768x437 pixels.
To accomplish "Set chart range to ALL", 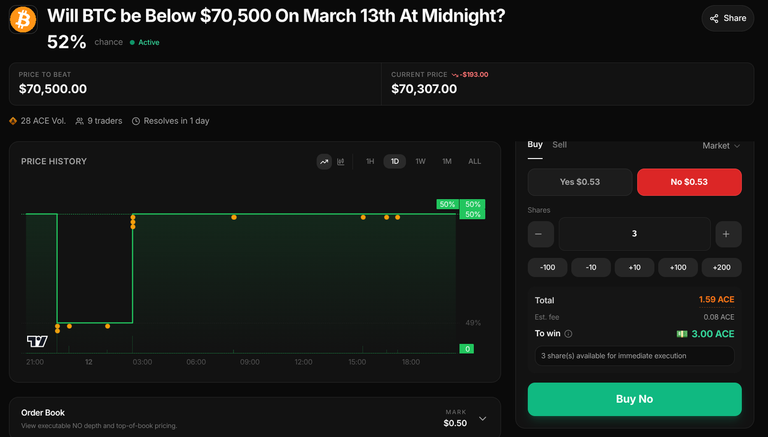I will point(474,161).
